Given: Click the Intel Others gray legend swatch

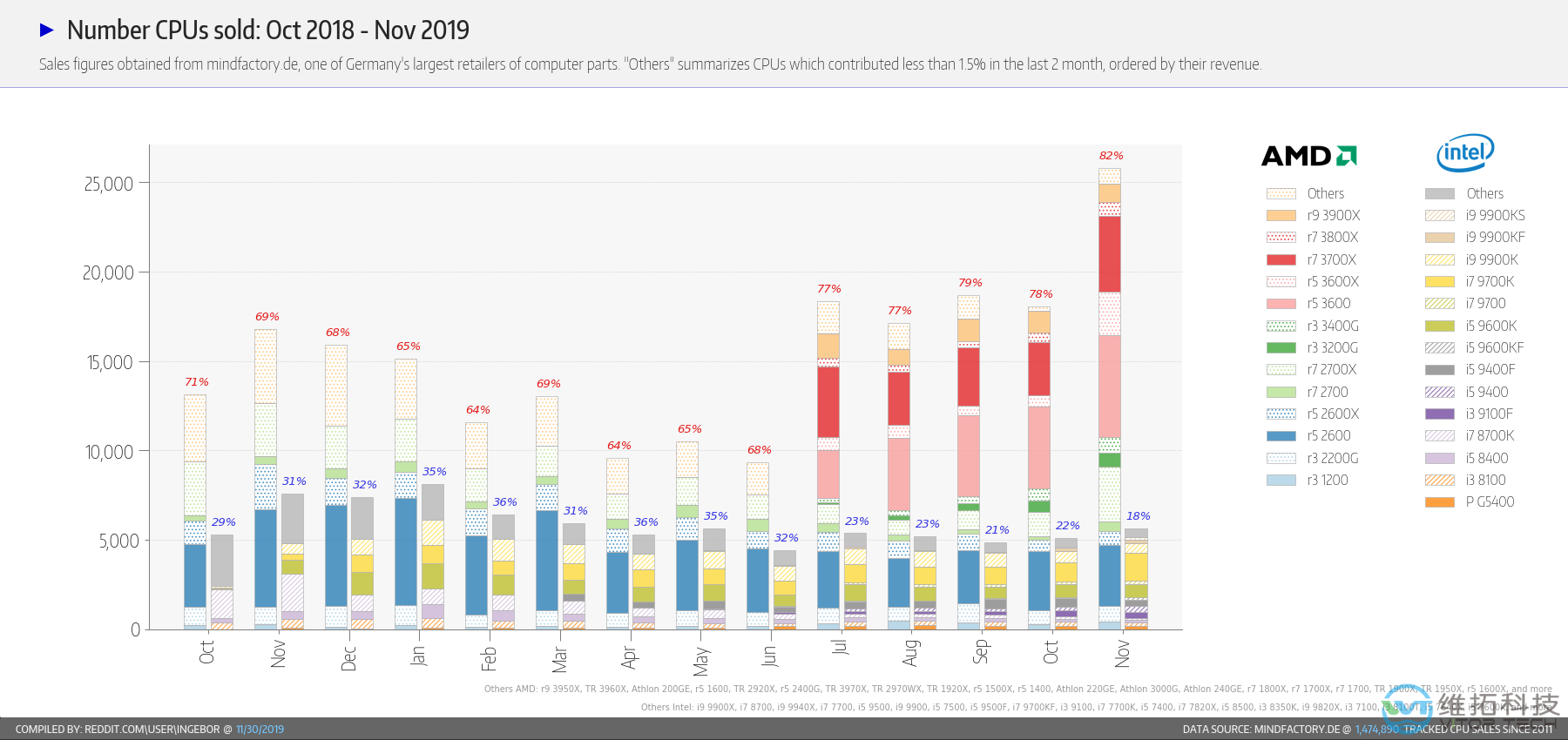Looking at the screenshot, I should coord(1440,193).
